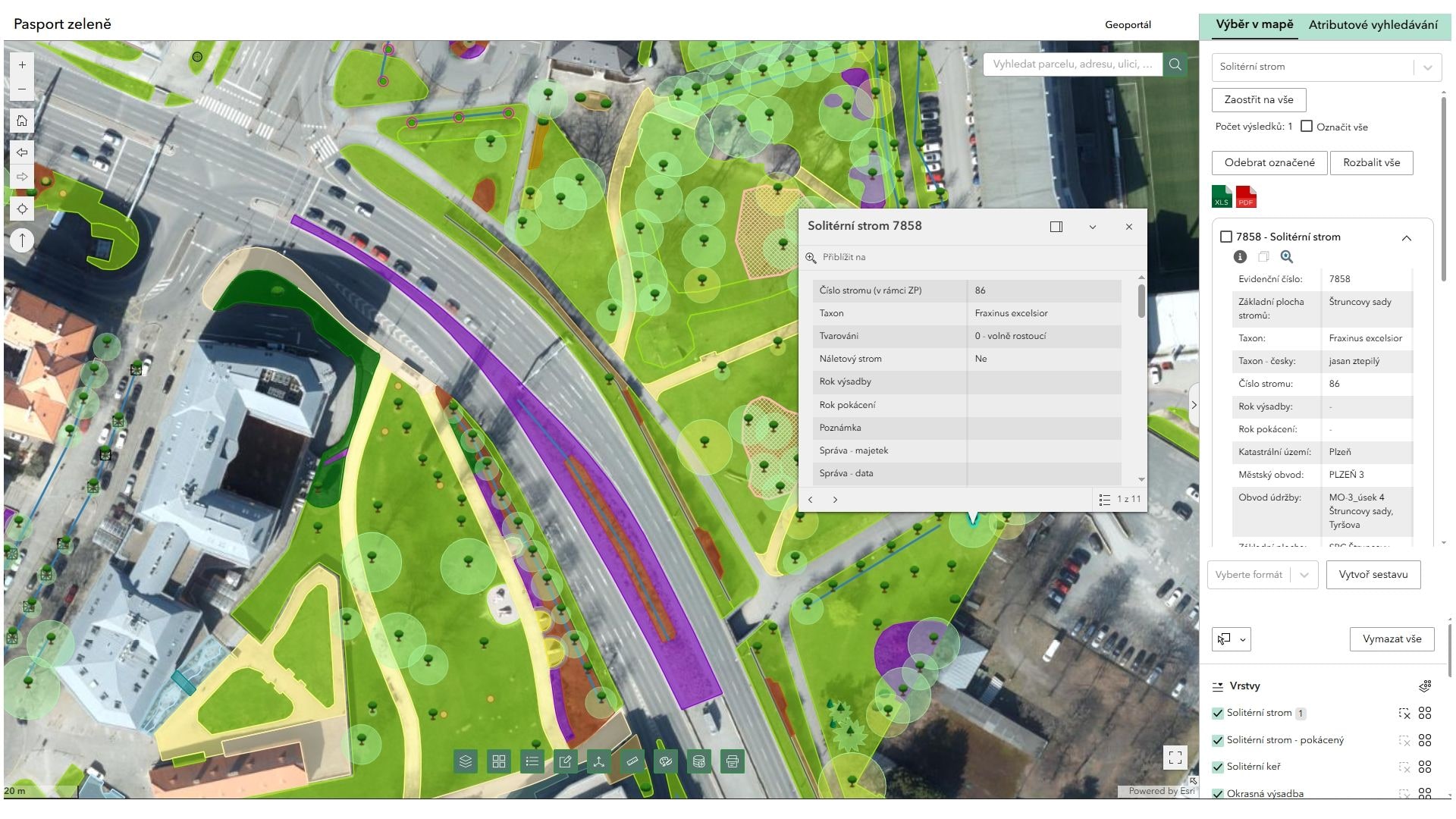Zoom to result 7858 with magnifier icon
Image resolution: width=1456 pixels, height=819 pixels.
pos(1287,257)
